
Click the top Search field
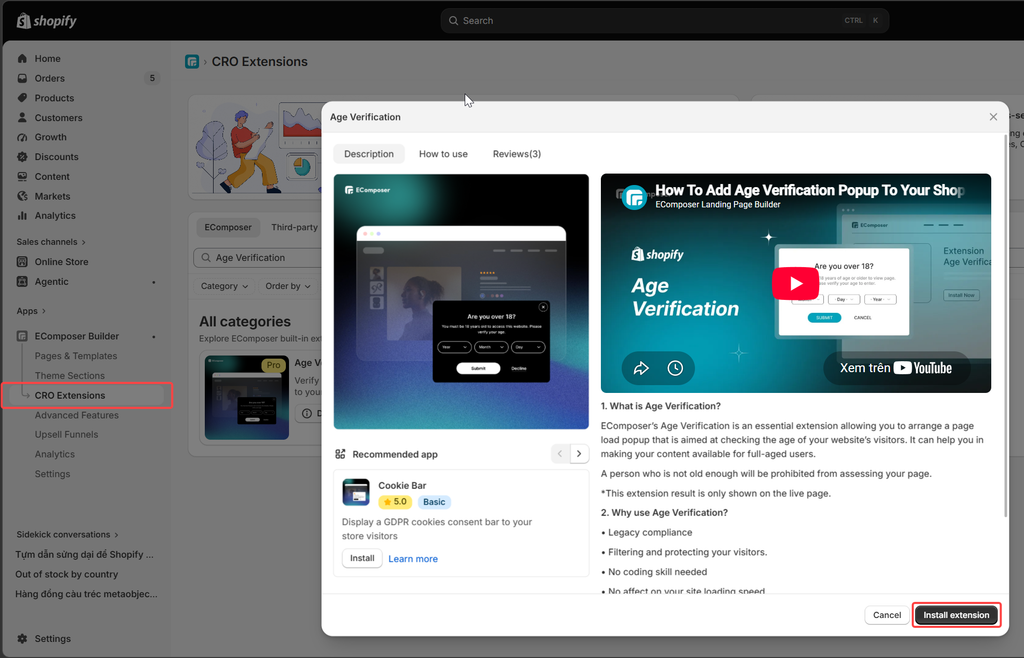664,21
